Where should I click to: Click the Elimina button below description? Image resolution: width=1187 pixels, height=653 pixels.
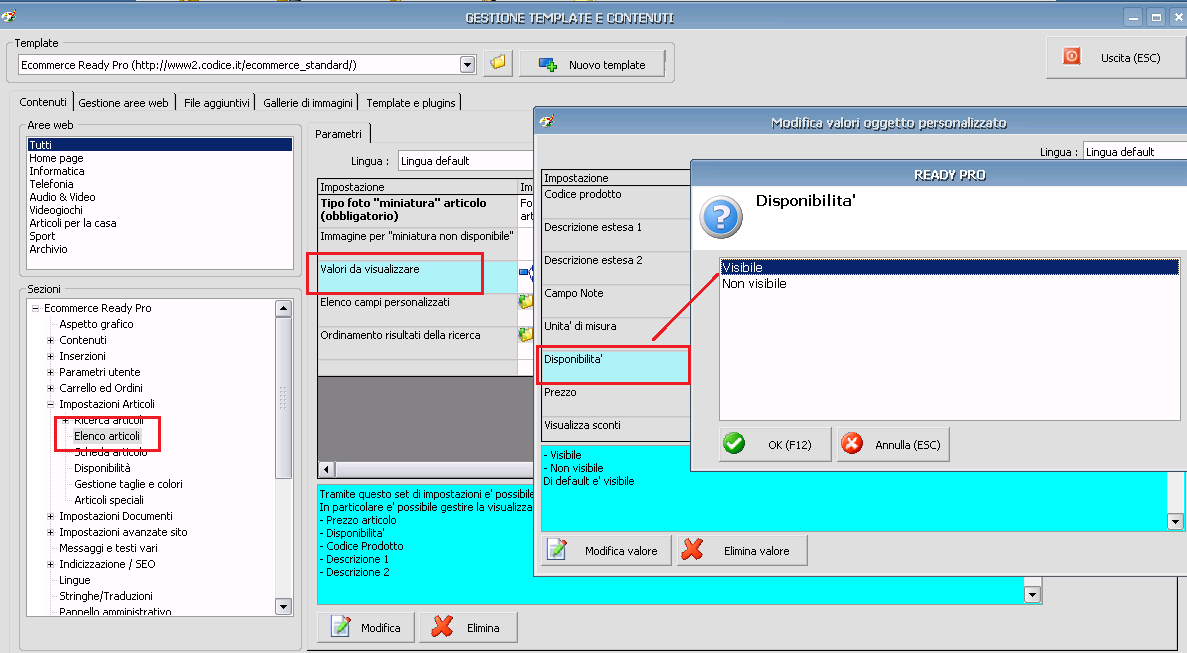pos(469,627)
